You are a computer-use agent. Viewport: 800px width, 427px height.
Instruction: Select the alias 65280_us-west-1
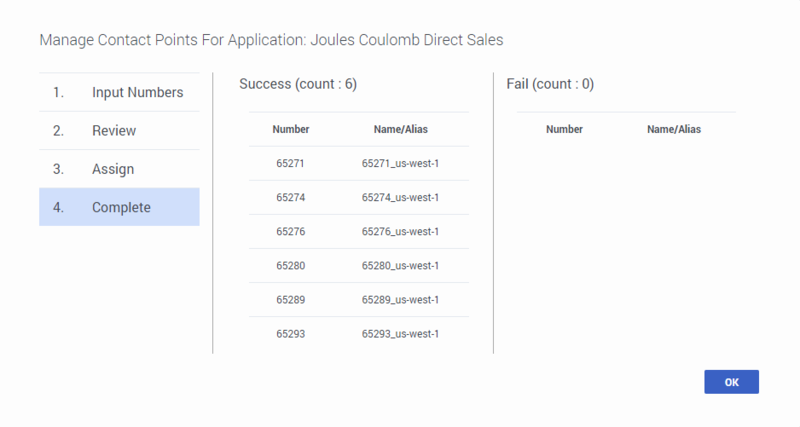tap(400, 266)
